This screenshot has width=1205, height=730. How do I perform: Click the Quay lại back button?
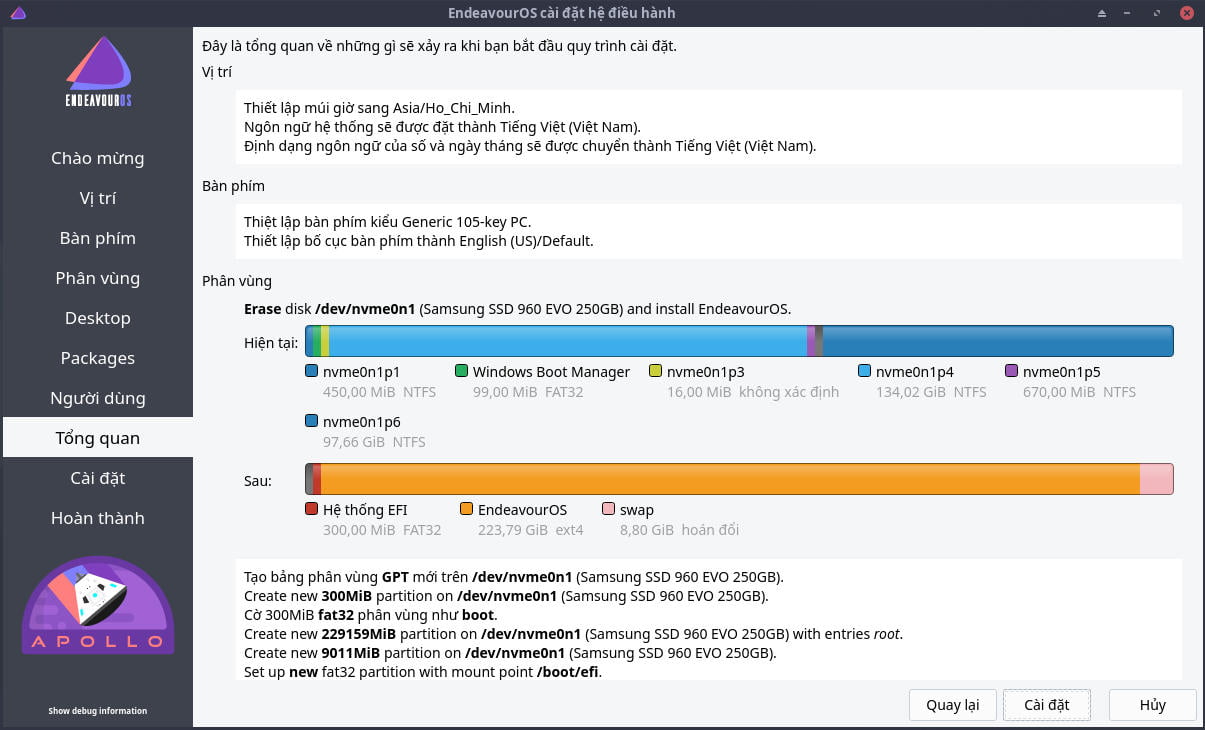coord(952,704)
